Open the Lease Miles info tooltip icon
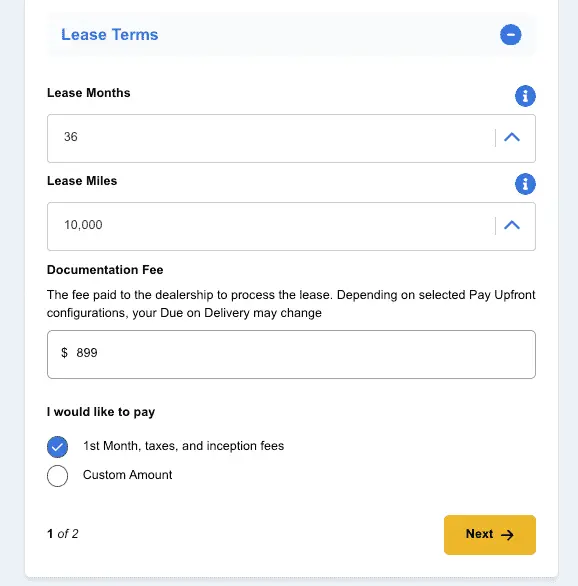Screen dimensions: 578x586 (525, 184)
